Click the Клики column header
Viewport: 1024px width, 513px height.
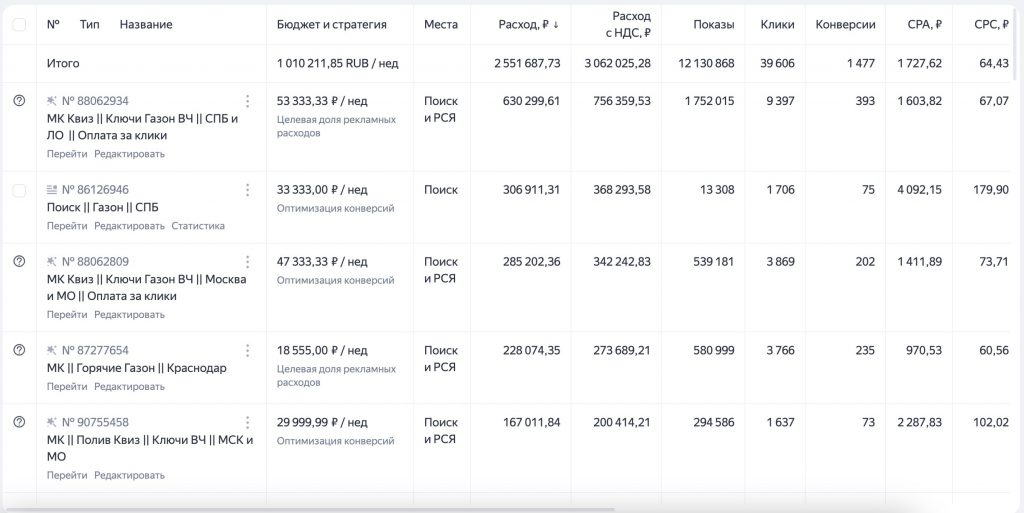point(777,24)
